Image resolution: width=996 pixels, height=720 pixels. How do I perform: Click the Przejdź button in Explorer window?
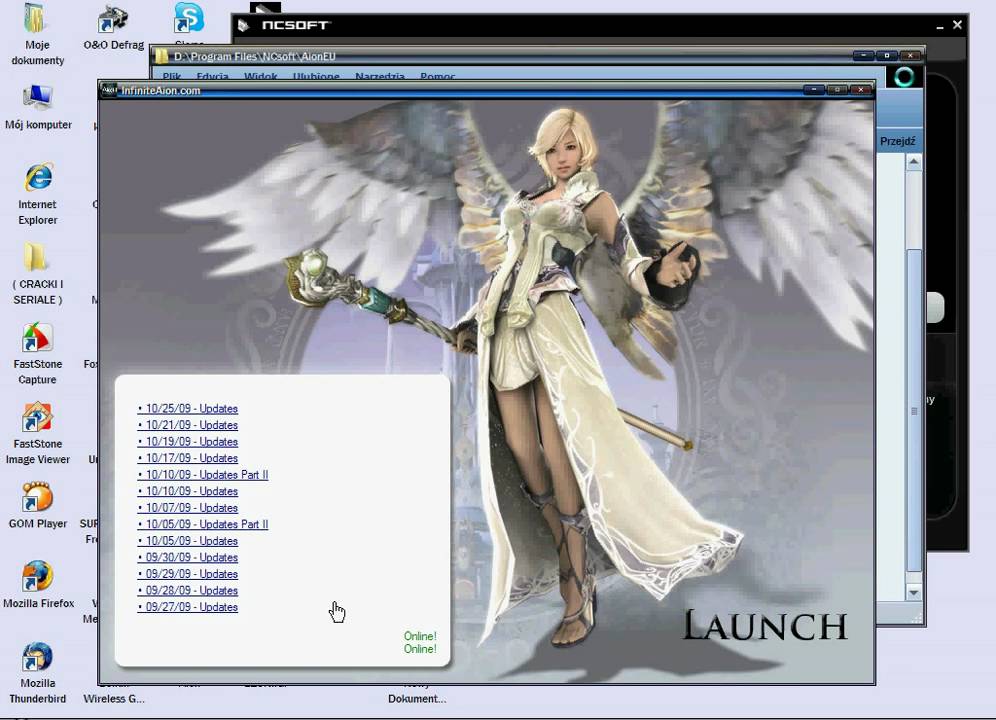898,141
